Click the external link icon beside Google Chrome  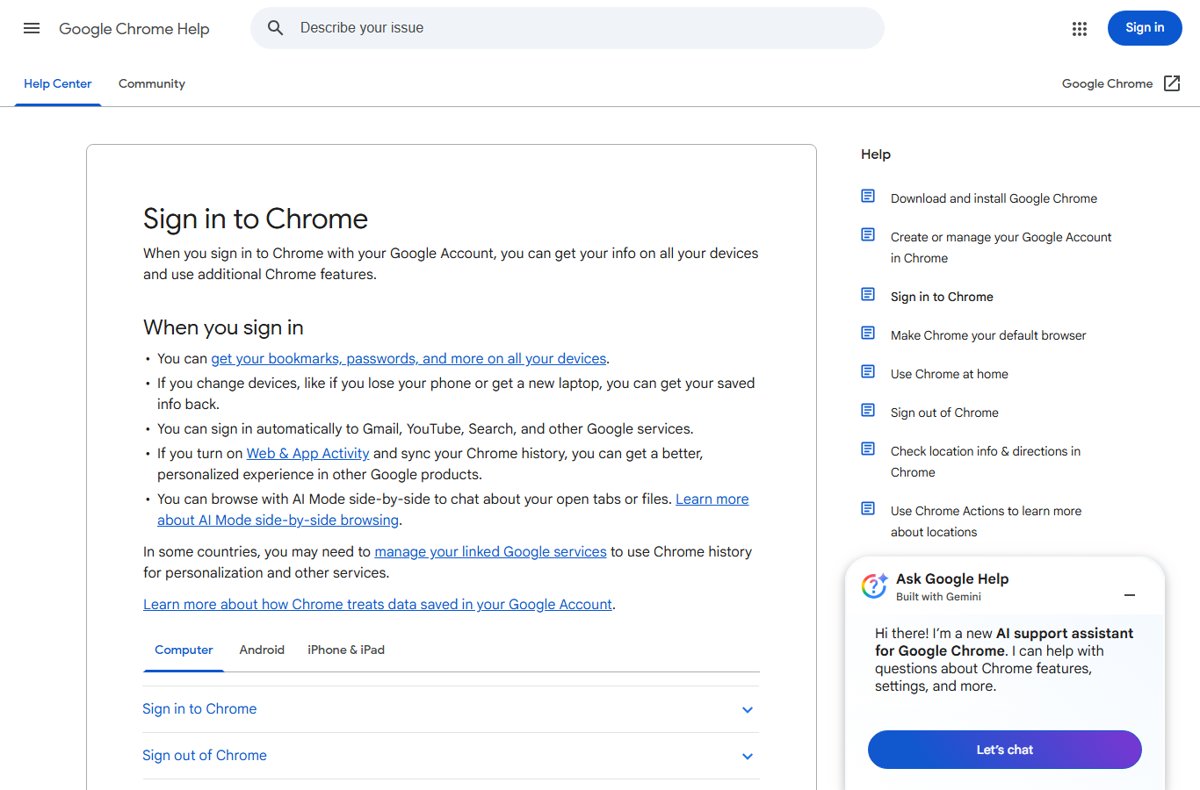pyautogui.click(x=1172, y=84)
